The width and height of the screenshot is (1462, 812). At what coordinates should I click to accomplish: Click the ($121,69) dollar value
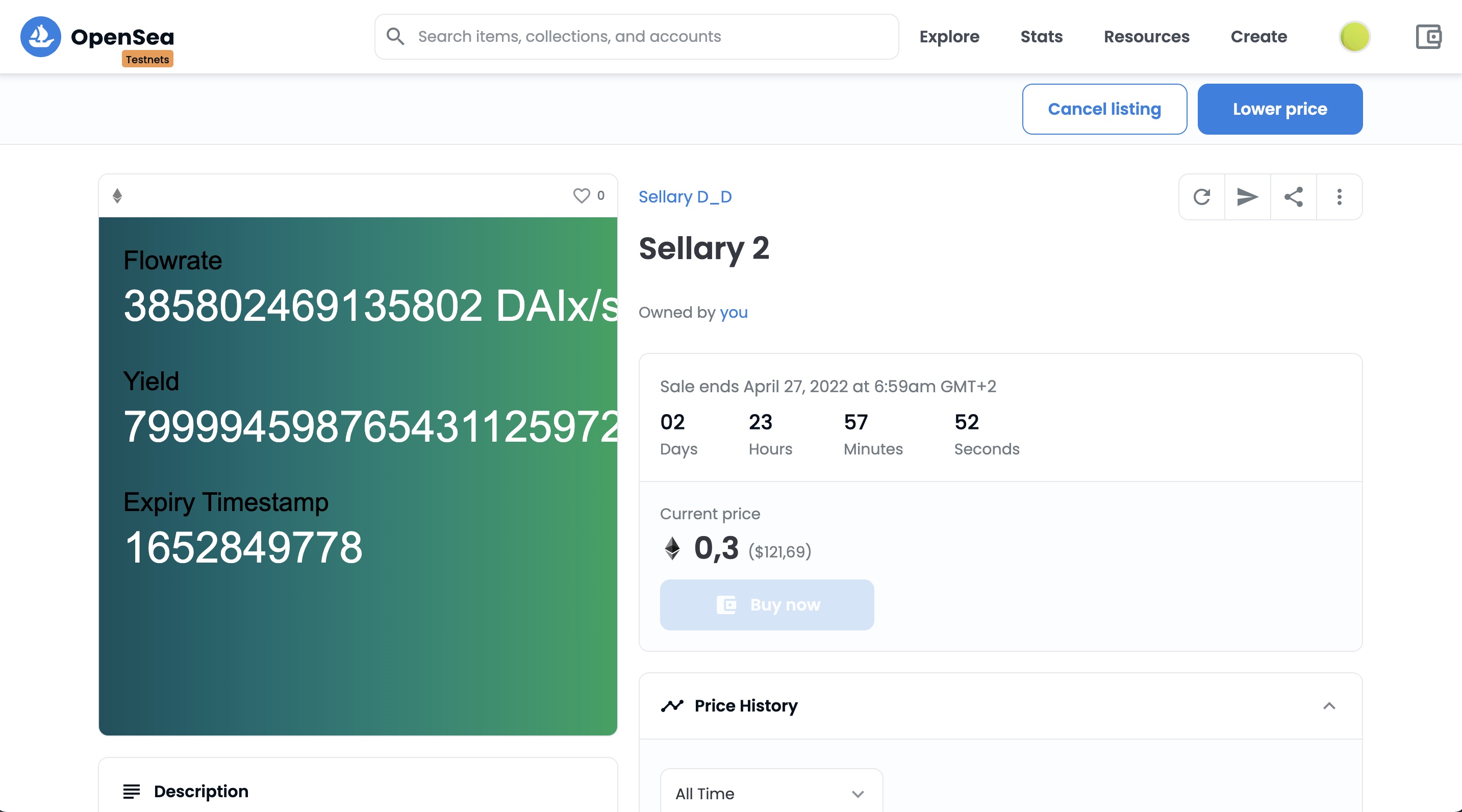pyautogui.click(x=779, y=551)
